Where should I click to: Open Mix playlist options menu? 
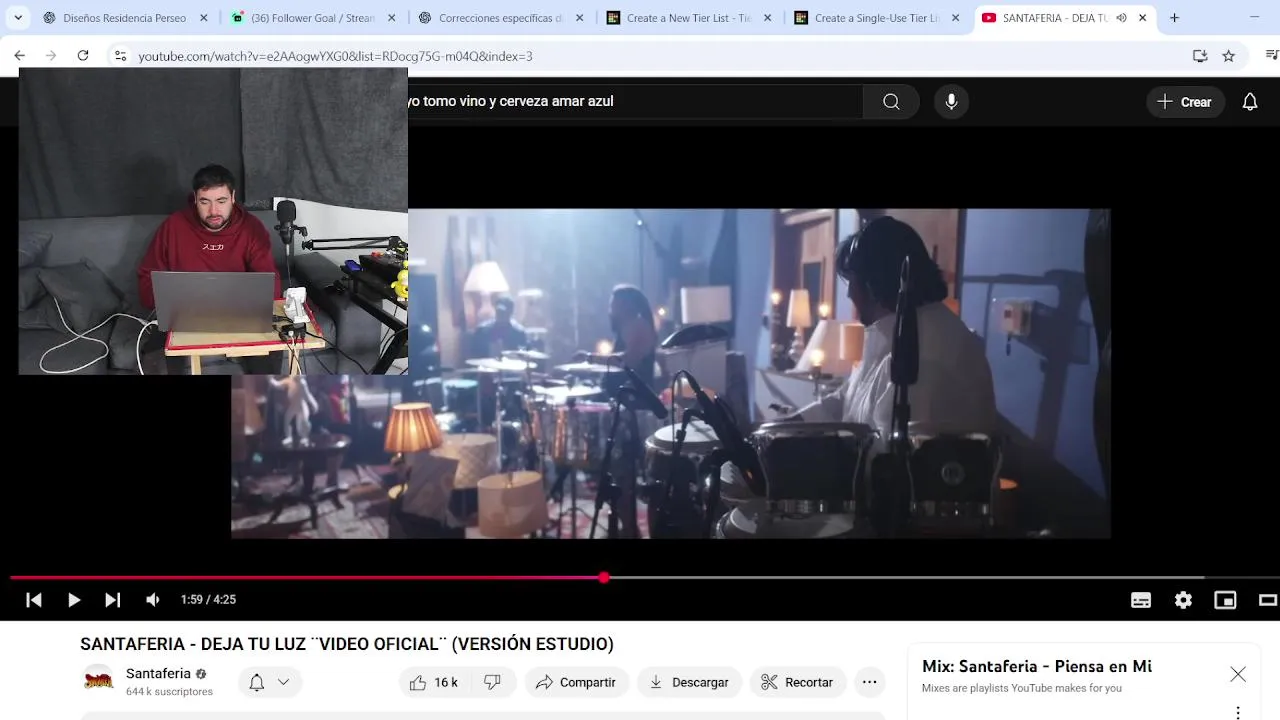click(1238, 713)
